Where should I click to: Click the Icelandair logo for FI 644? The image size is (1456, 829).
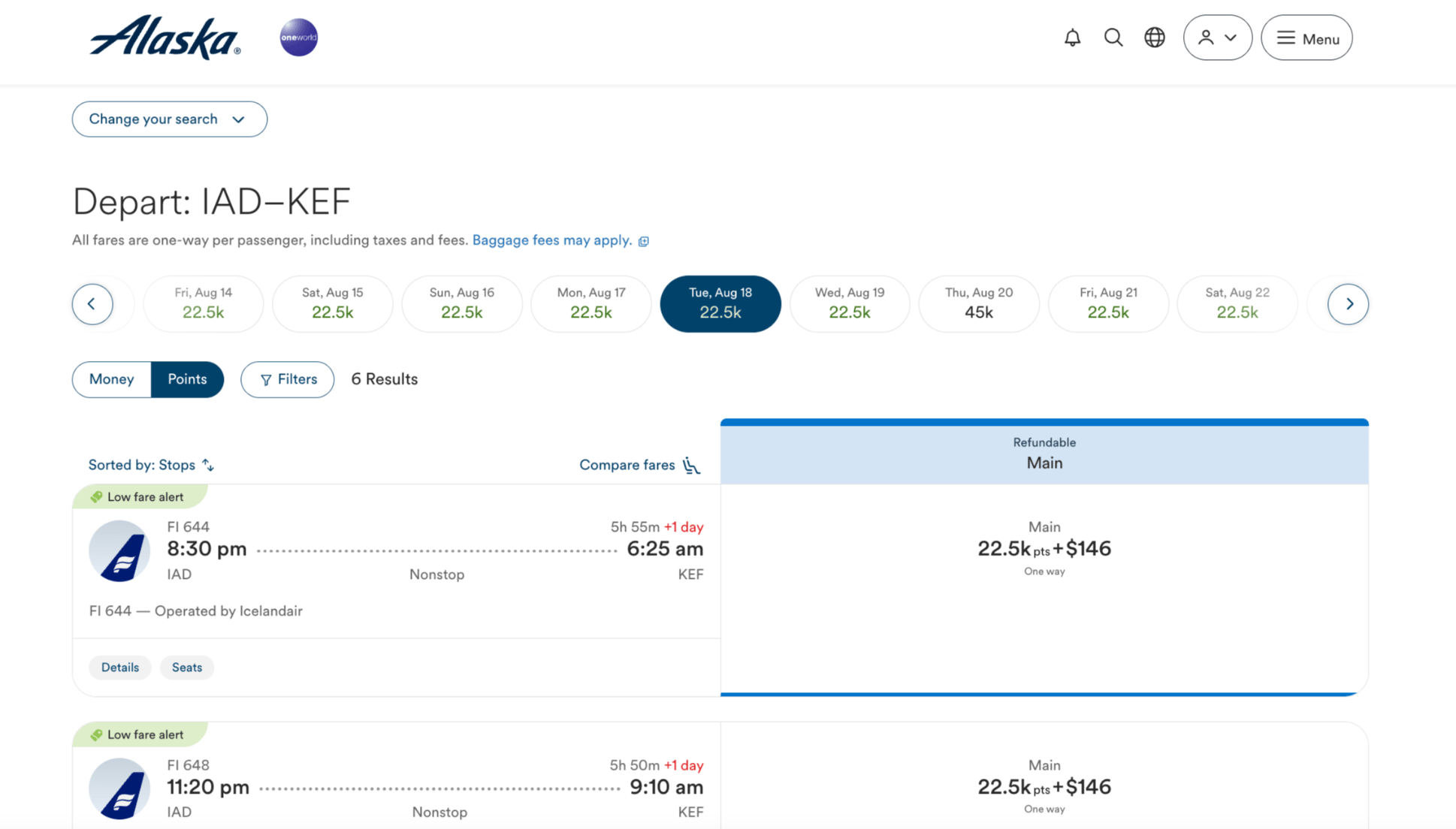119,551
